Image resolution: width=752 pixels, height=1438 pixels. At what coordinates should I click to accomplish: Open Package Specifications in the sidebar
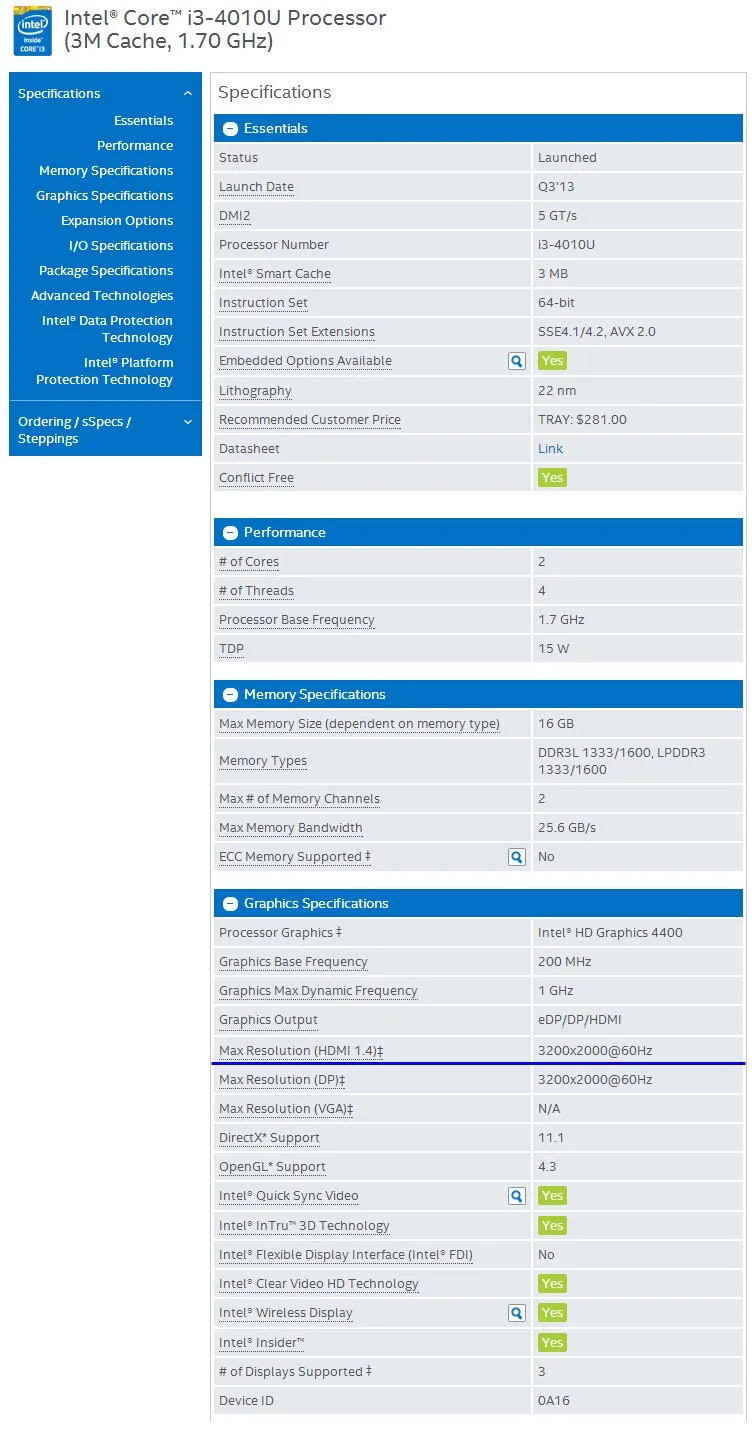pyautogui.click(x=106, y=271)
